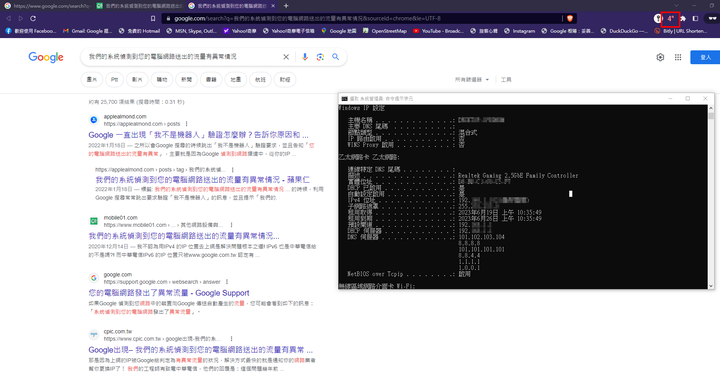Open the Google apps grid

[678, 57]
